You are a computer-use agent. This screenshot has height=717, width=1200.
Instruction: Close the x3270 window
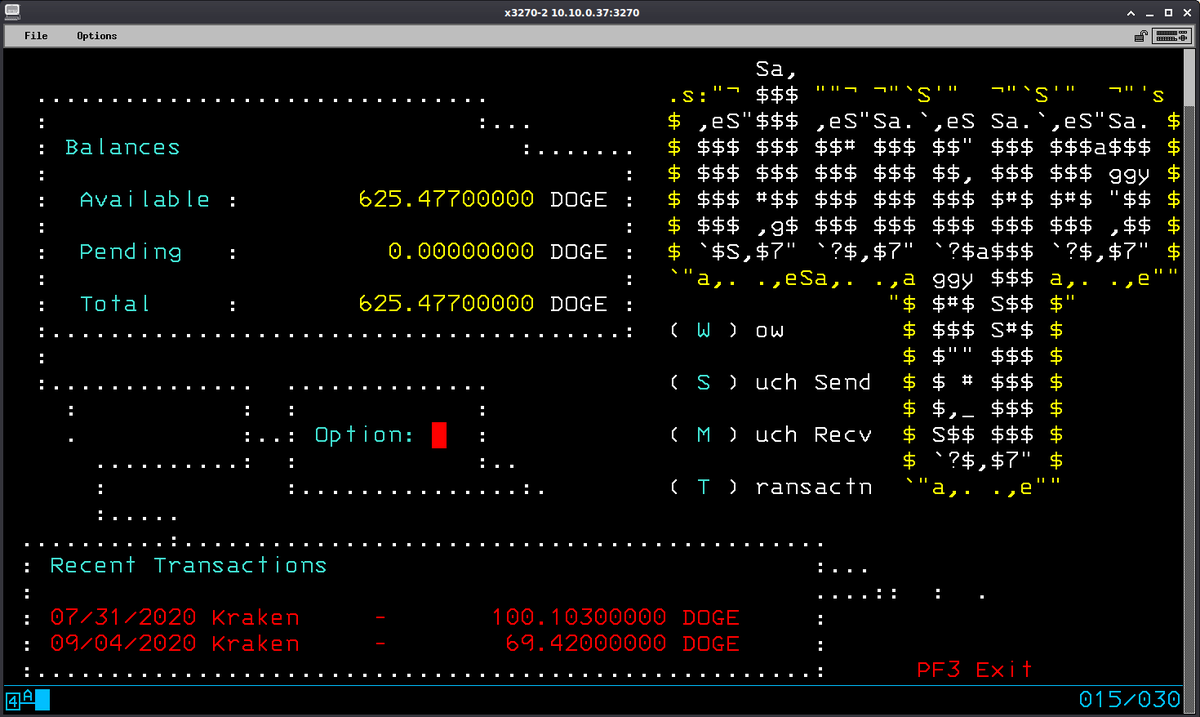(x=1185, y=12)
